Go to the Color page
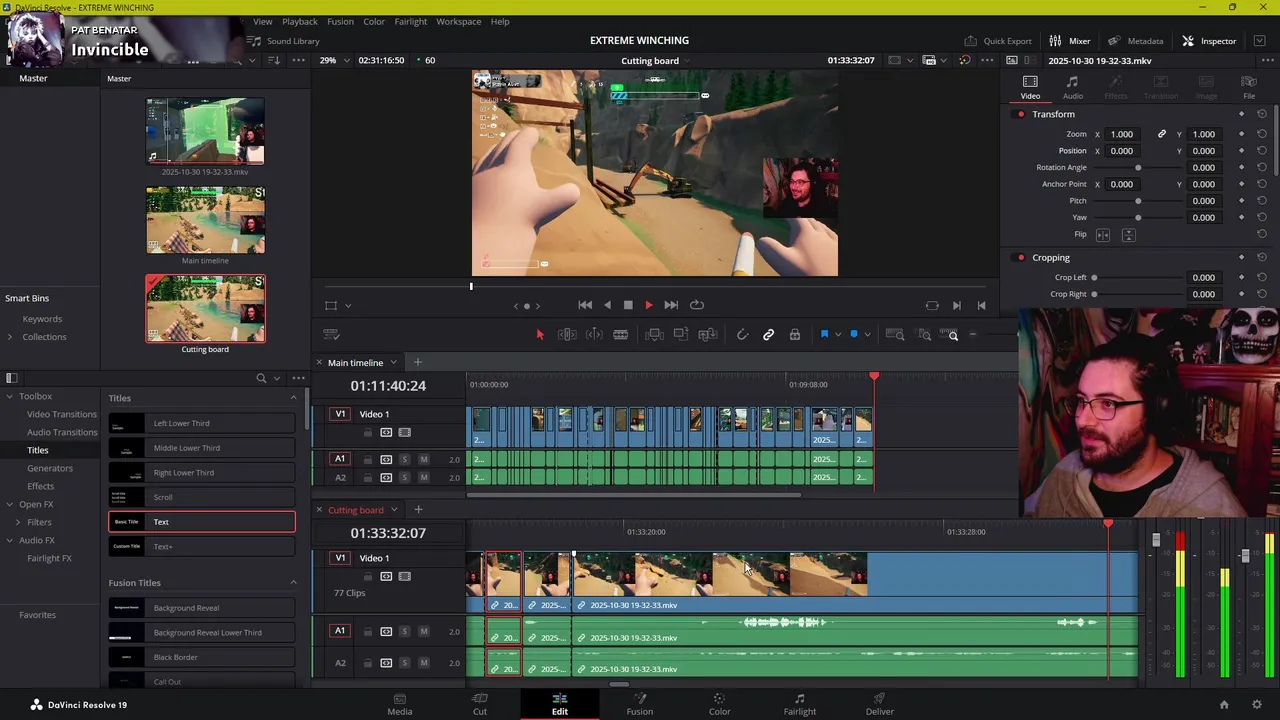Image resolution: width=1280 pixels, height=720 pixels. [x=719, y=704]
